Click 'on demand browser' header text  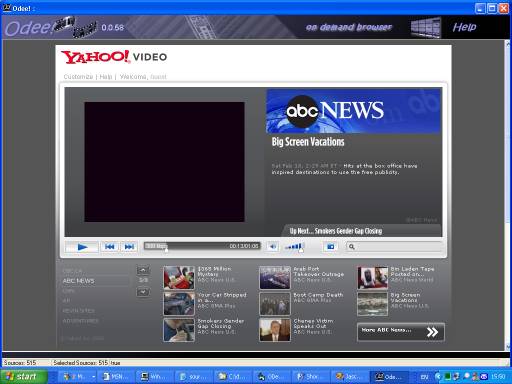point(349,27)
